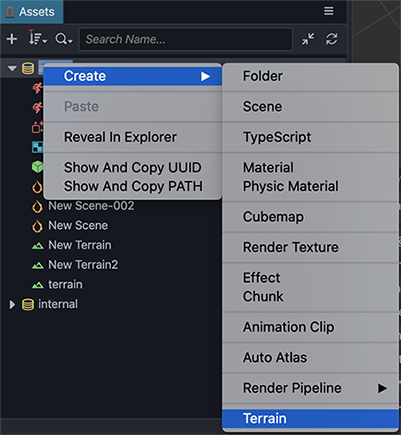Click the scene icon beside New Scene
Screen dimensions: 401x435
[x=37, y=226]
